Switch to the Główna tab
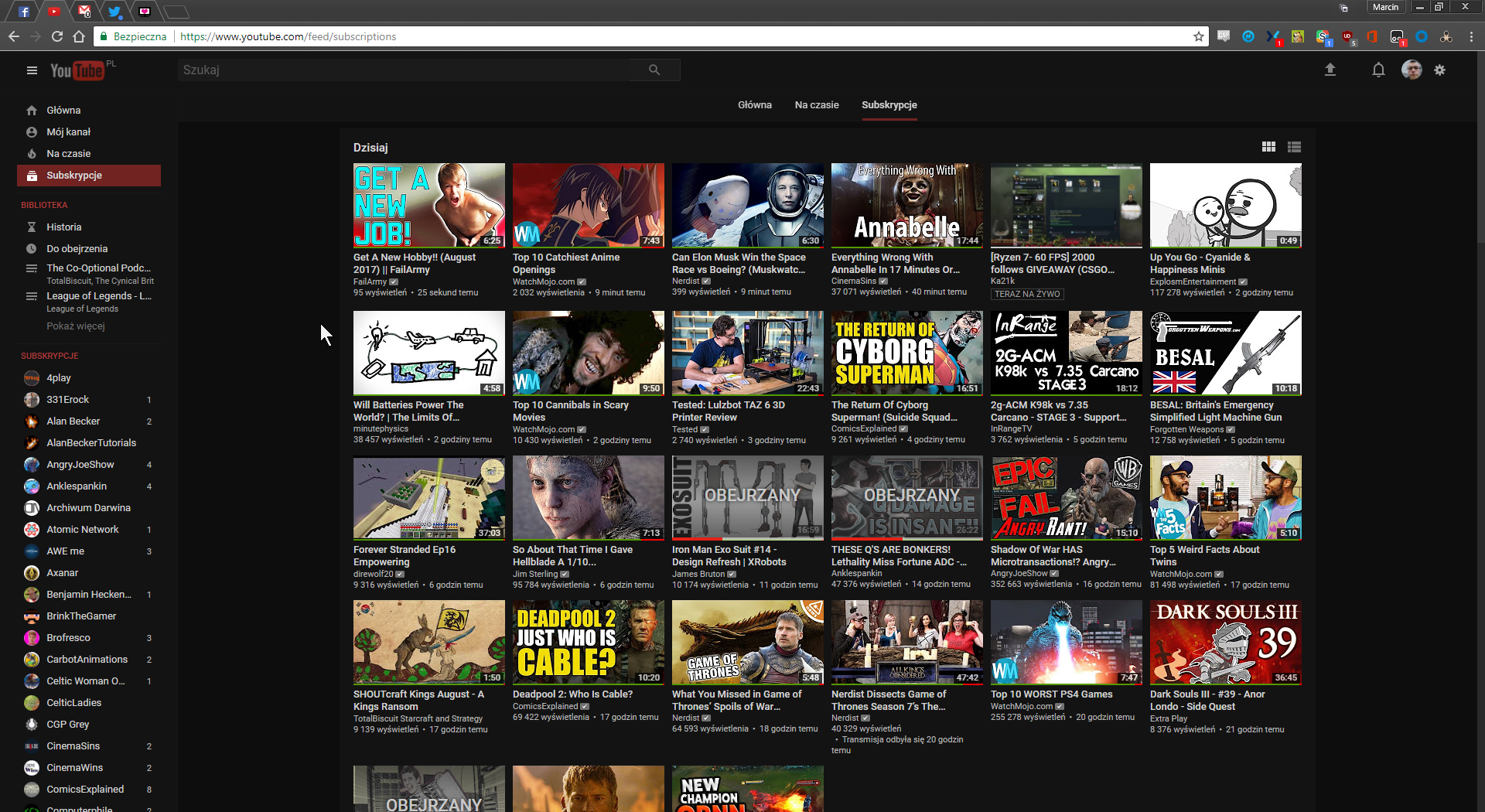Viewport: 1485px width, 812px height. point(754,105)
